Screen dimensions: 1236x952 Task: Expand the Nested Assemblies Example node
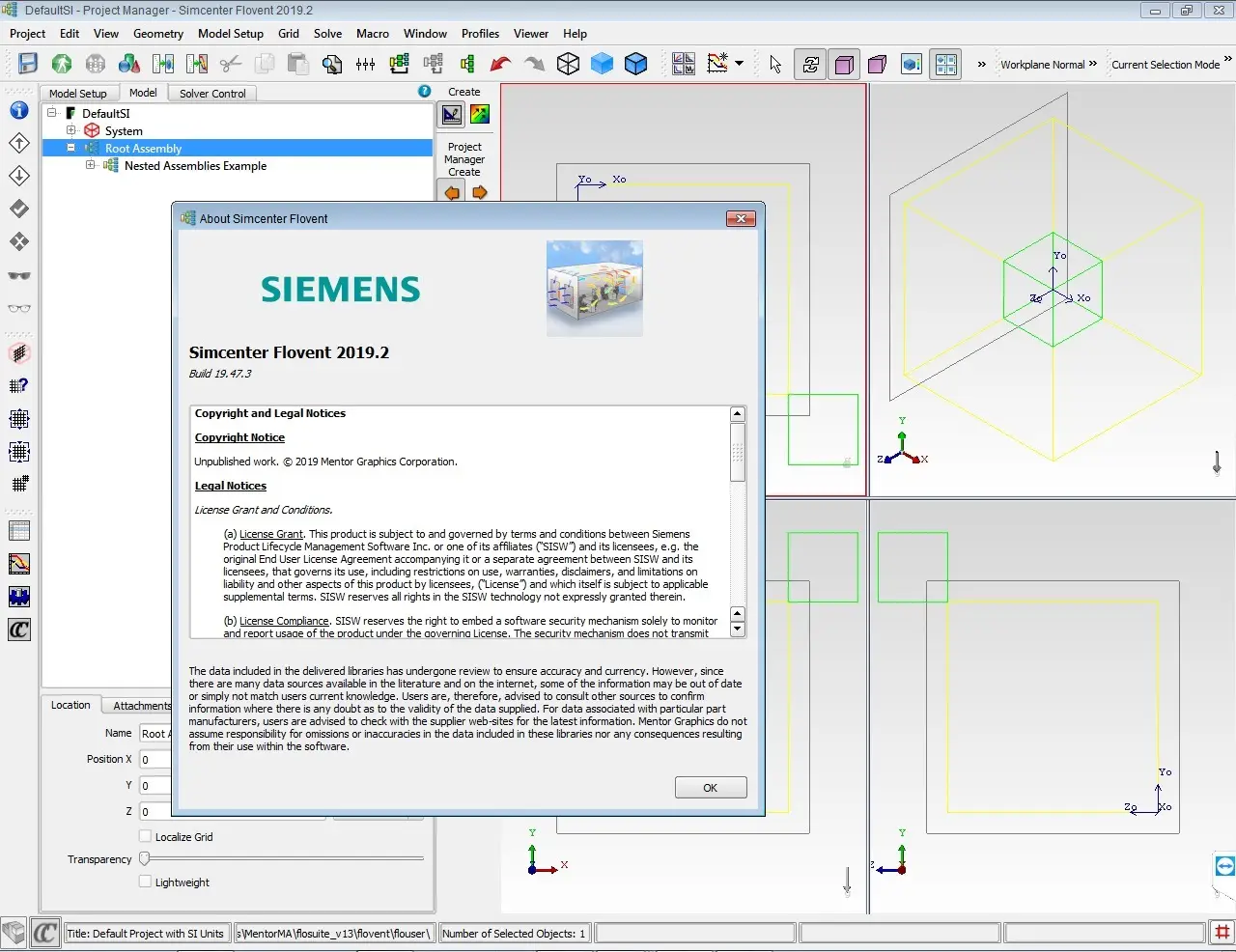91,165
